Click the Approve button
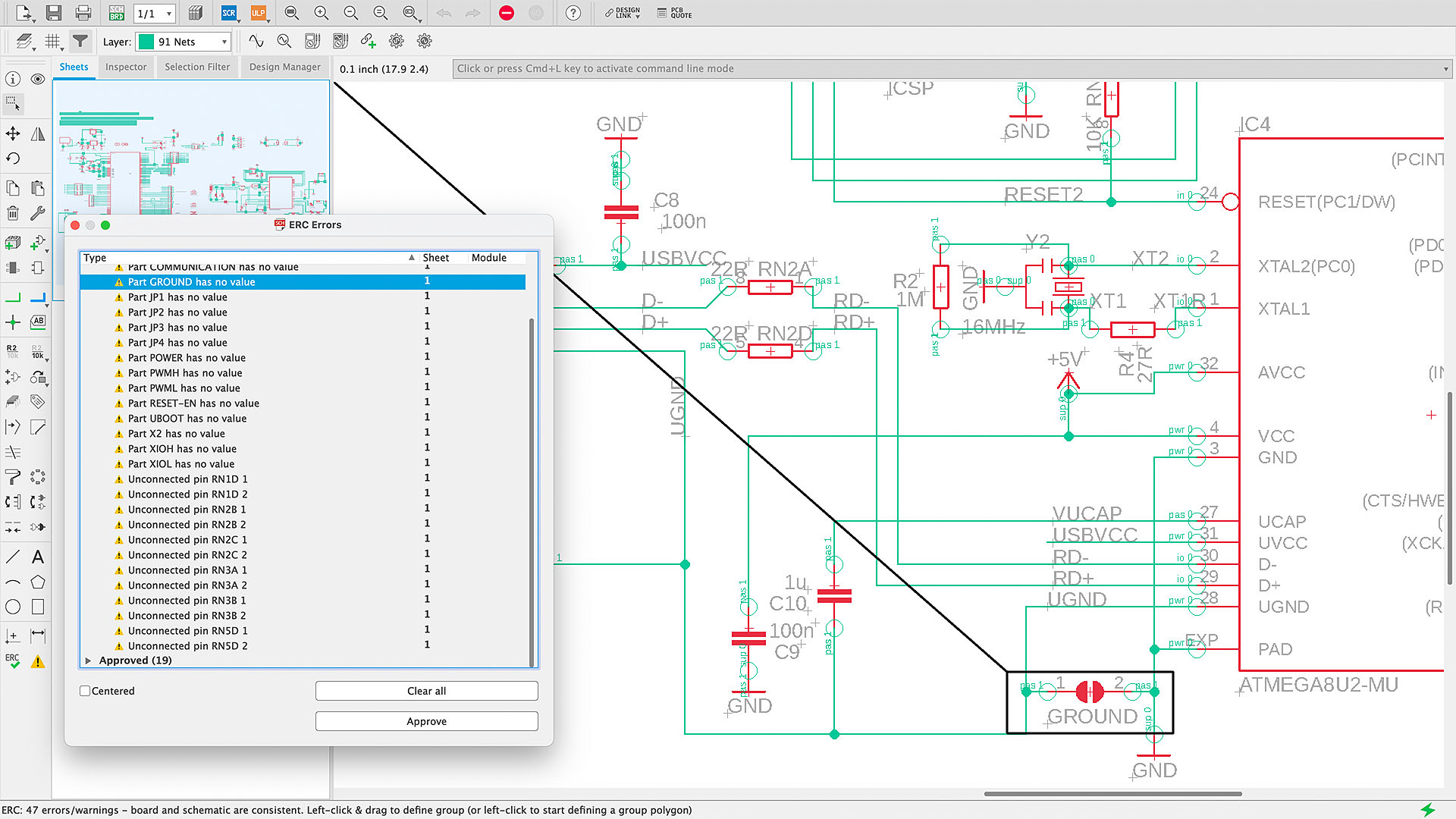The width and height of the screenshot is (1456, 819). click(426, 721)
